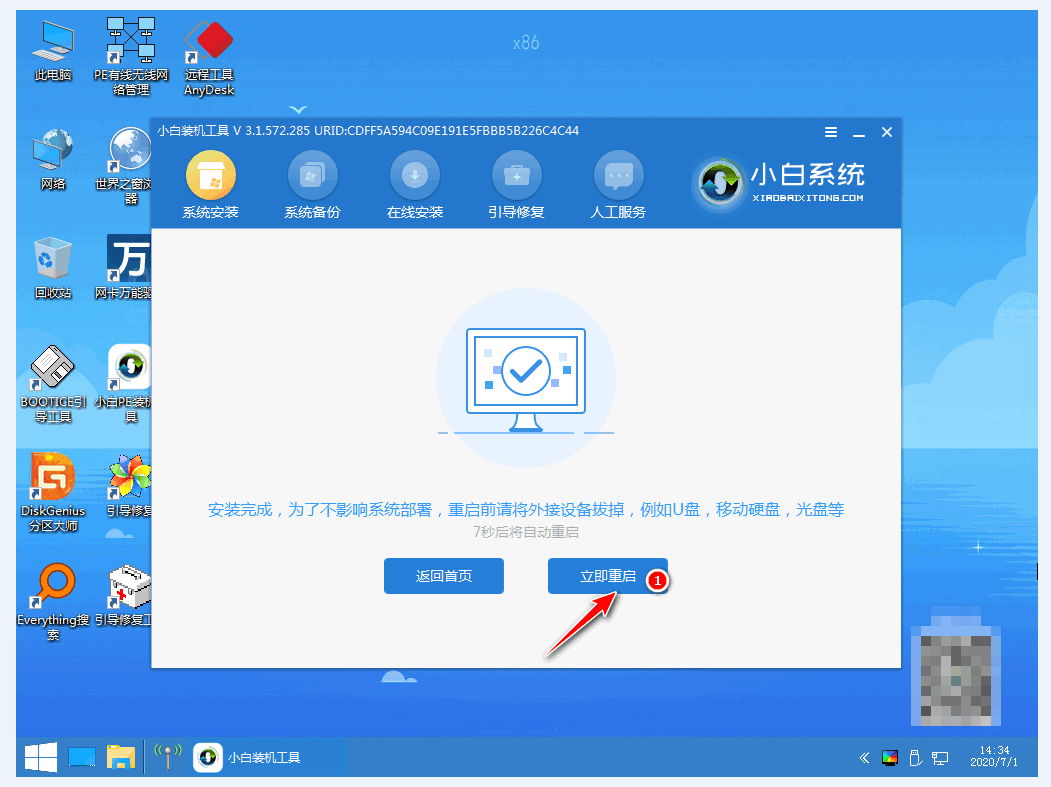Image resolution: width=1051 pixels, height=787 pixels.
Task: Open the 系统备份 backup icon
Action: click(x=312, y=178)
